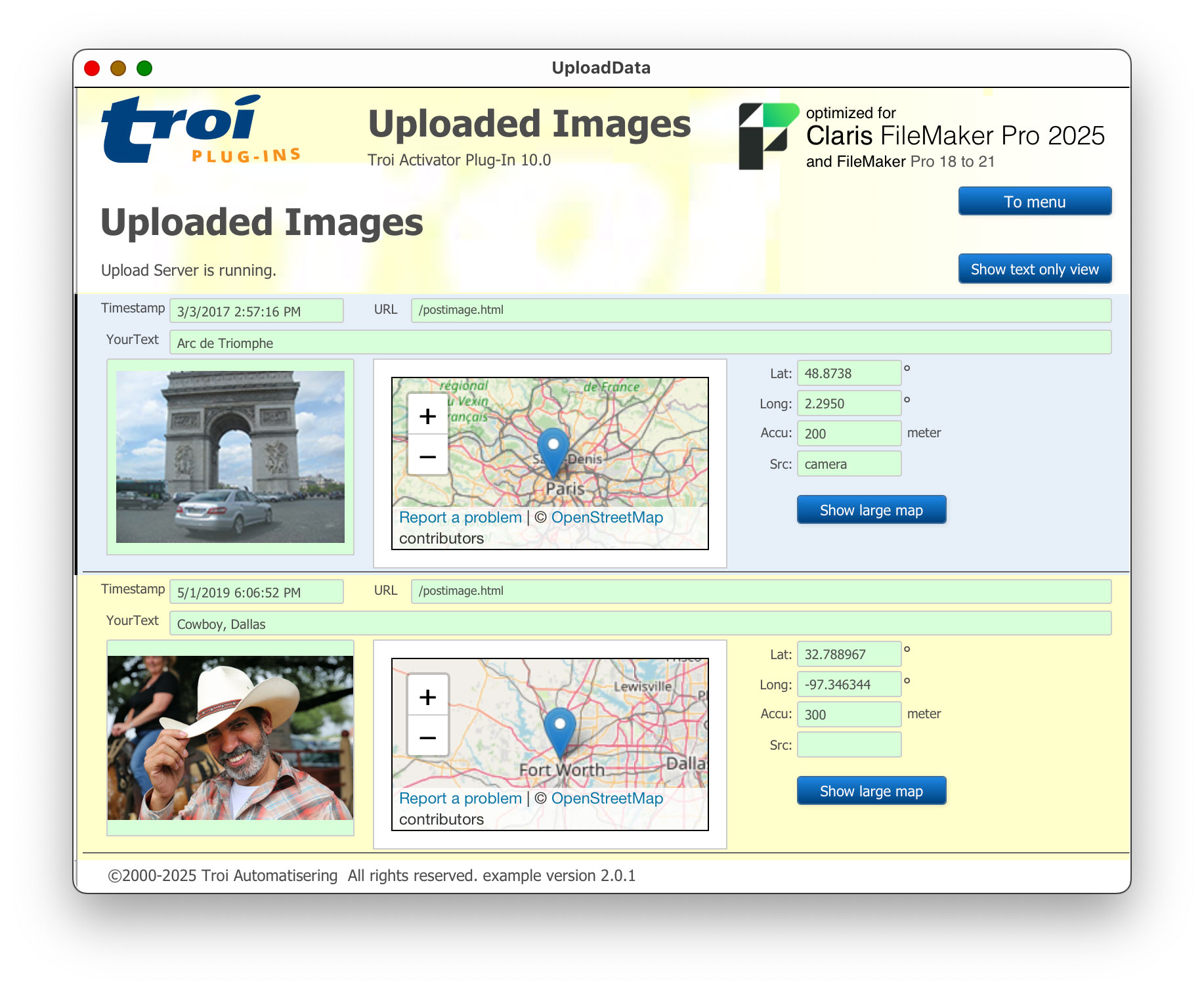Click the Claris FileMaker logo icon
The height and width of the screenshot is (990, 1204).
(x=768, y=136)
